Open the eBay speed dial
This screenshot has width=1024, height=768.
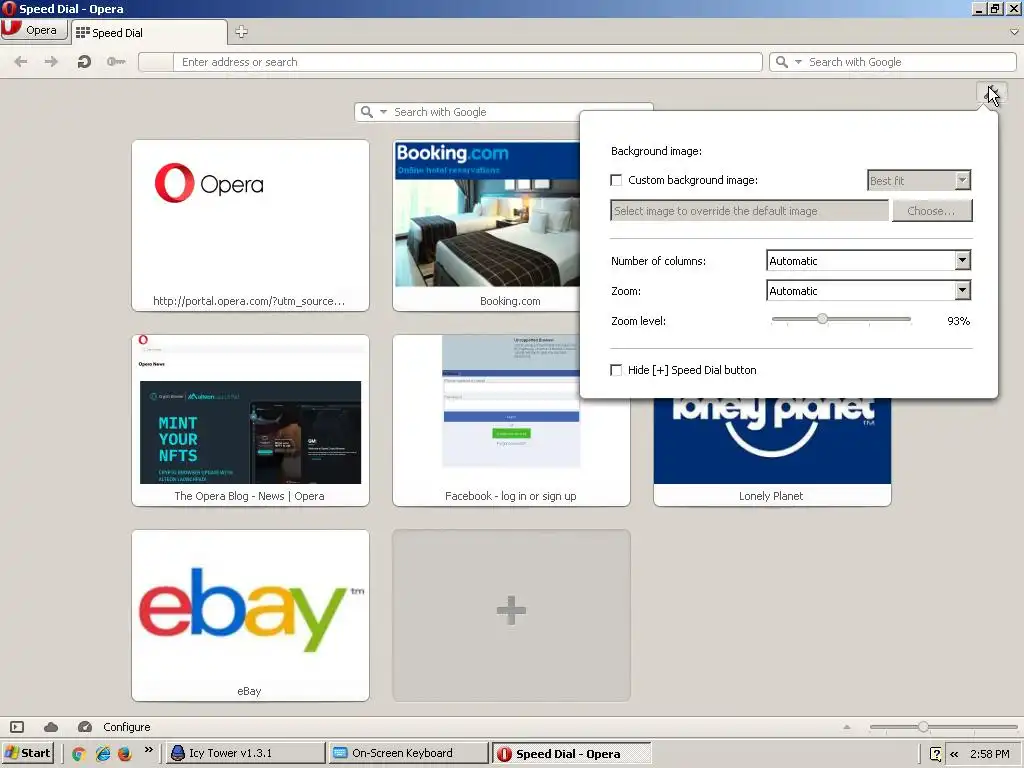[x=250, y=615]
